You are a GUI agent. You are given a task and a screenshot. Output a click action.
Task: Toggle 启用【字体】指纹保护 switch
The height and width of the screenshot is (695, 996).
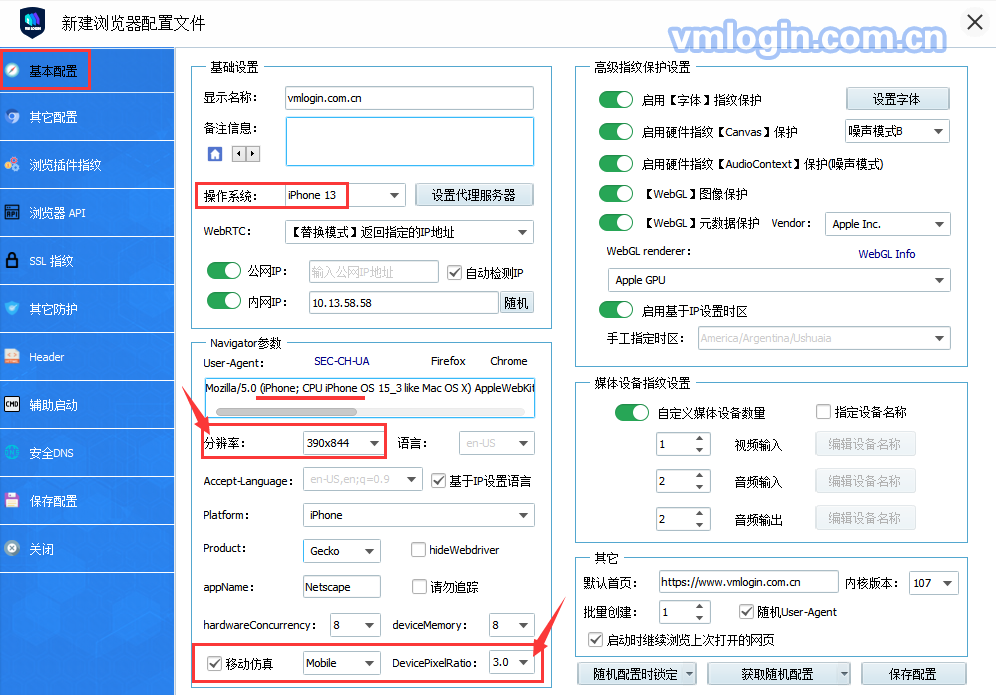pos(616,100)
